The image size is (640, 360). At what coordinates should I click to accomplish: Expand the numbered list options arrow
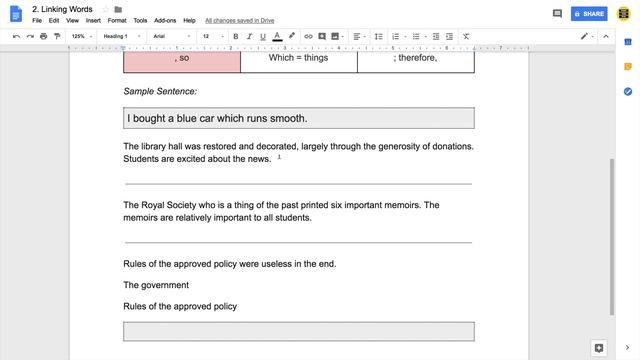tap(405, 37)
